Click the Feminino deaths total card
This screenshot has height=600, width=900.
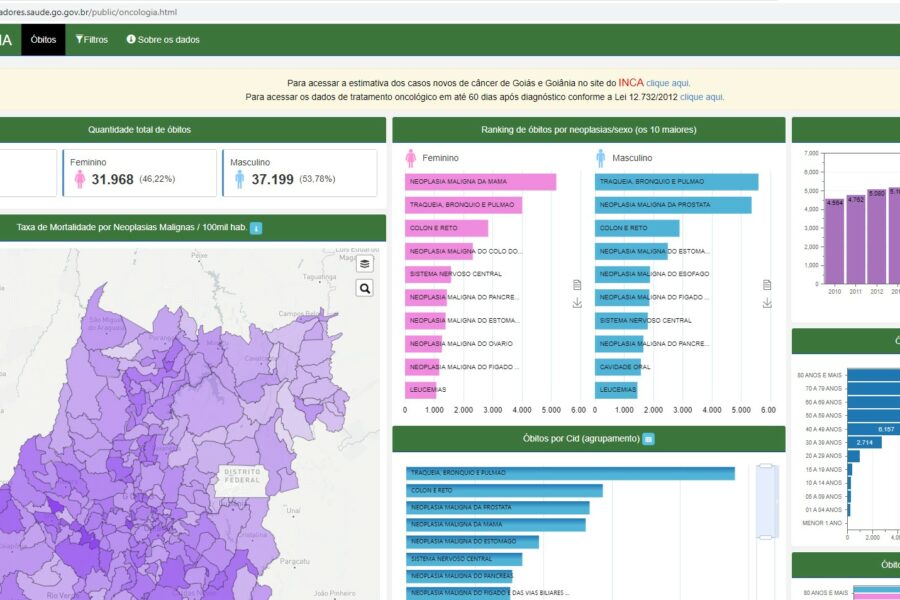pyautogui.click(x=139, y=173)
